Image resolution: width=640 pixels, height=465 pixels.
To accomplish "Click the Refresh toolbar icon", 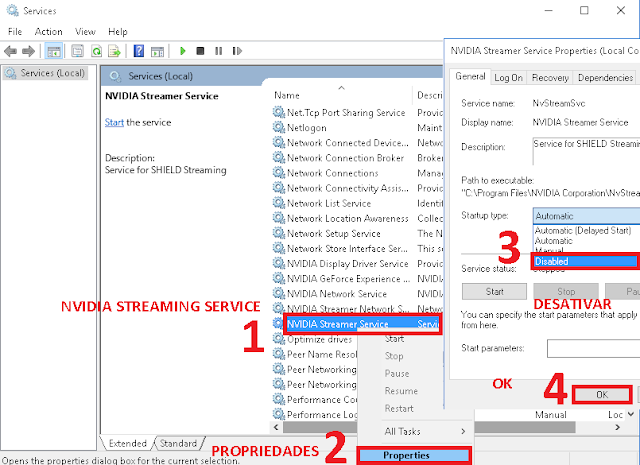I will point(96,51).
